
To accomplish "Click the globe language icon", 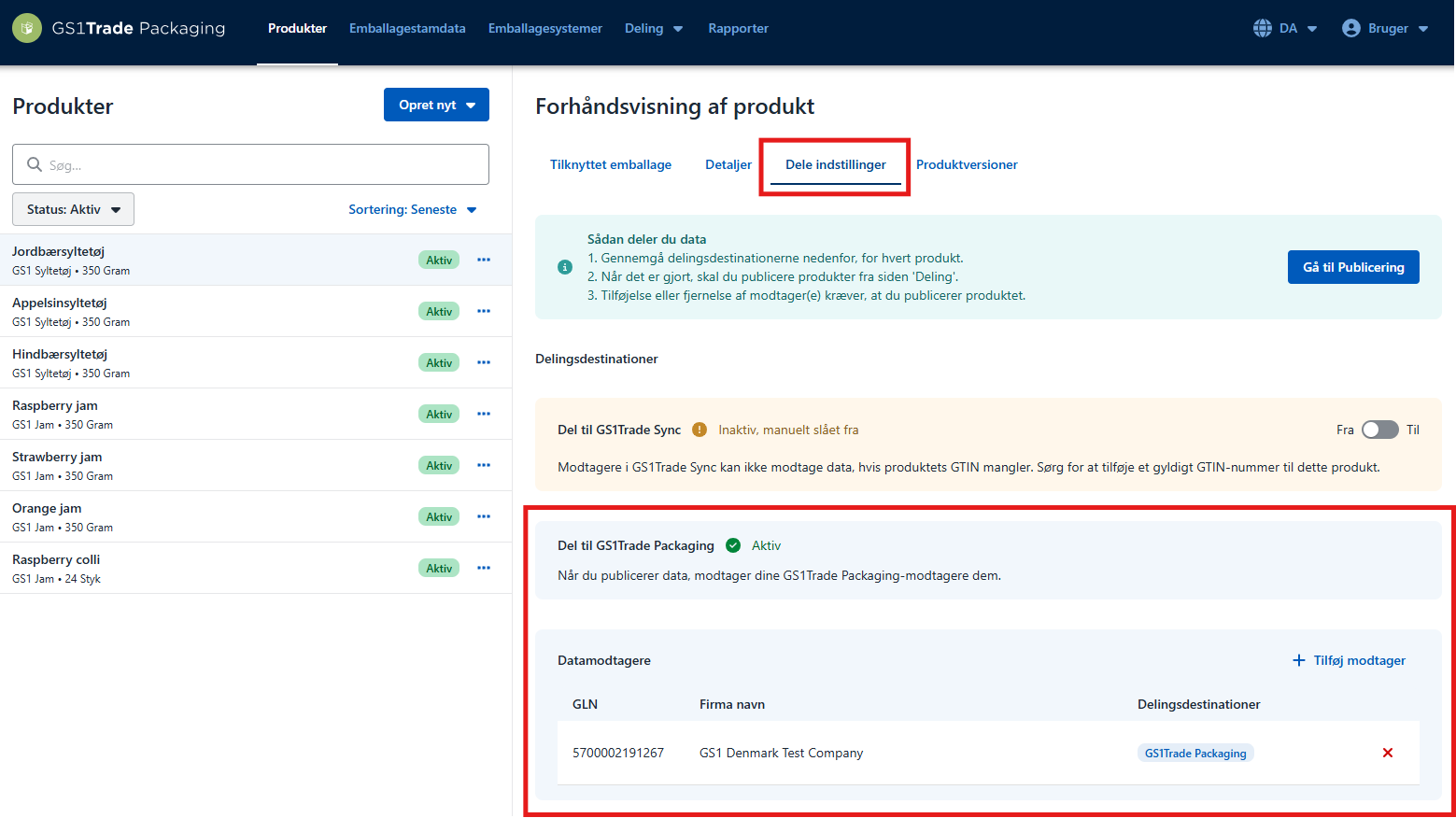I will pos(1263,28).
